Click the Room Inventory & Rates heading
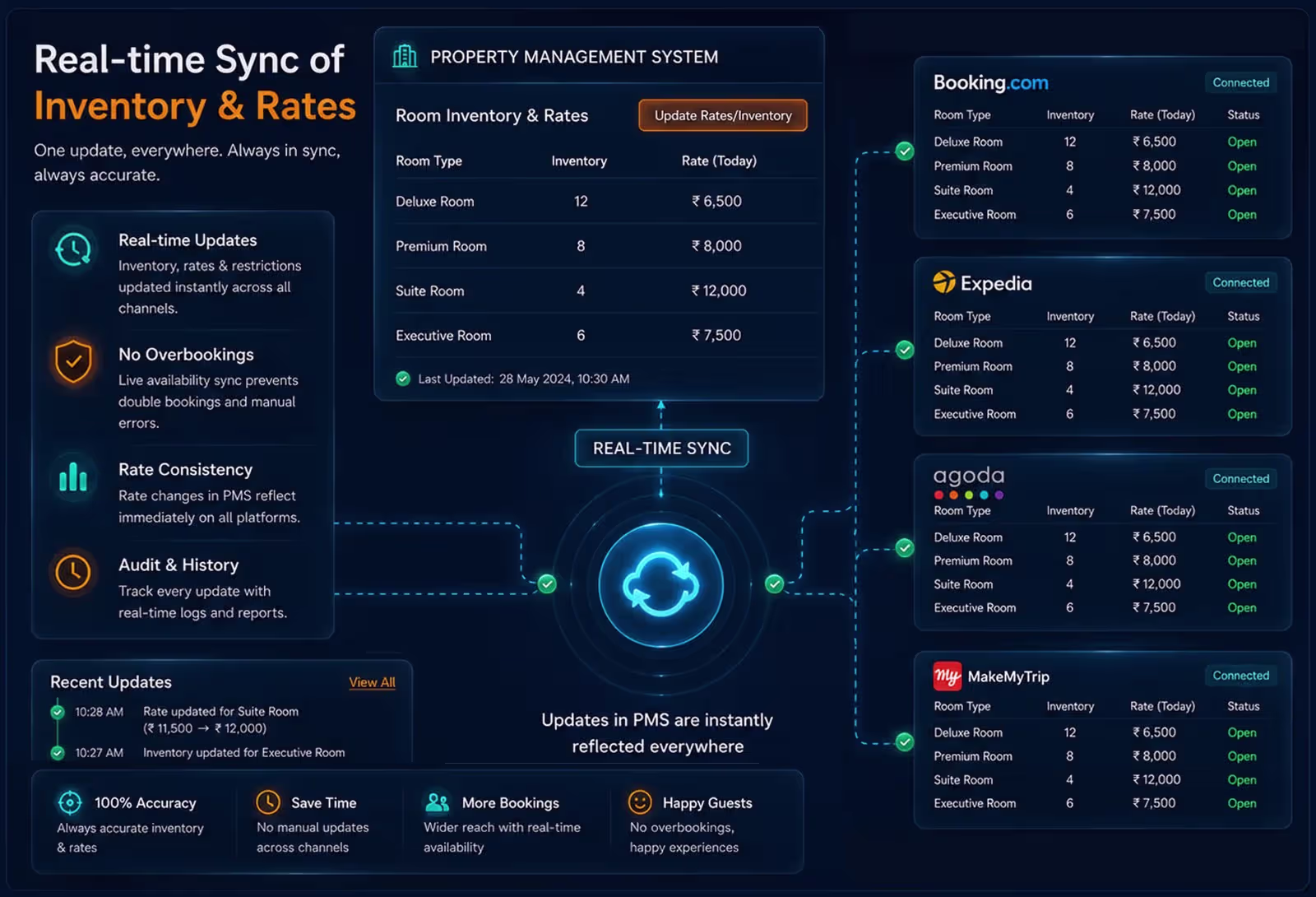The image size is (1316, 897). (492, 116)
